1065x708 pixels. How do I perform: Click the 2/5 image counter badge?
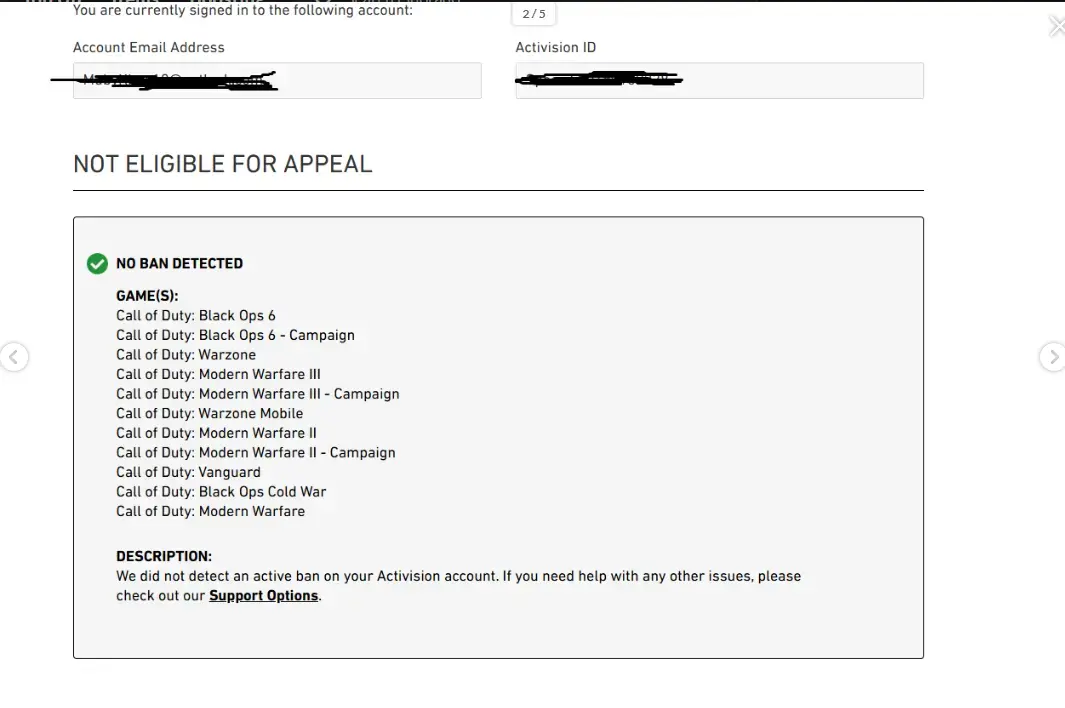[534, 14]
